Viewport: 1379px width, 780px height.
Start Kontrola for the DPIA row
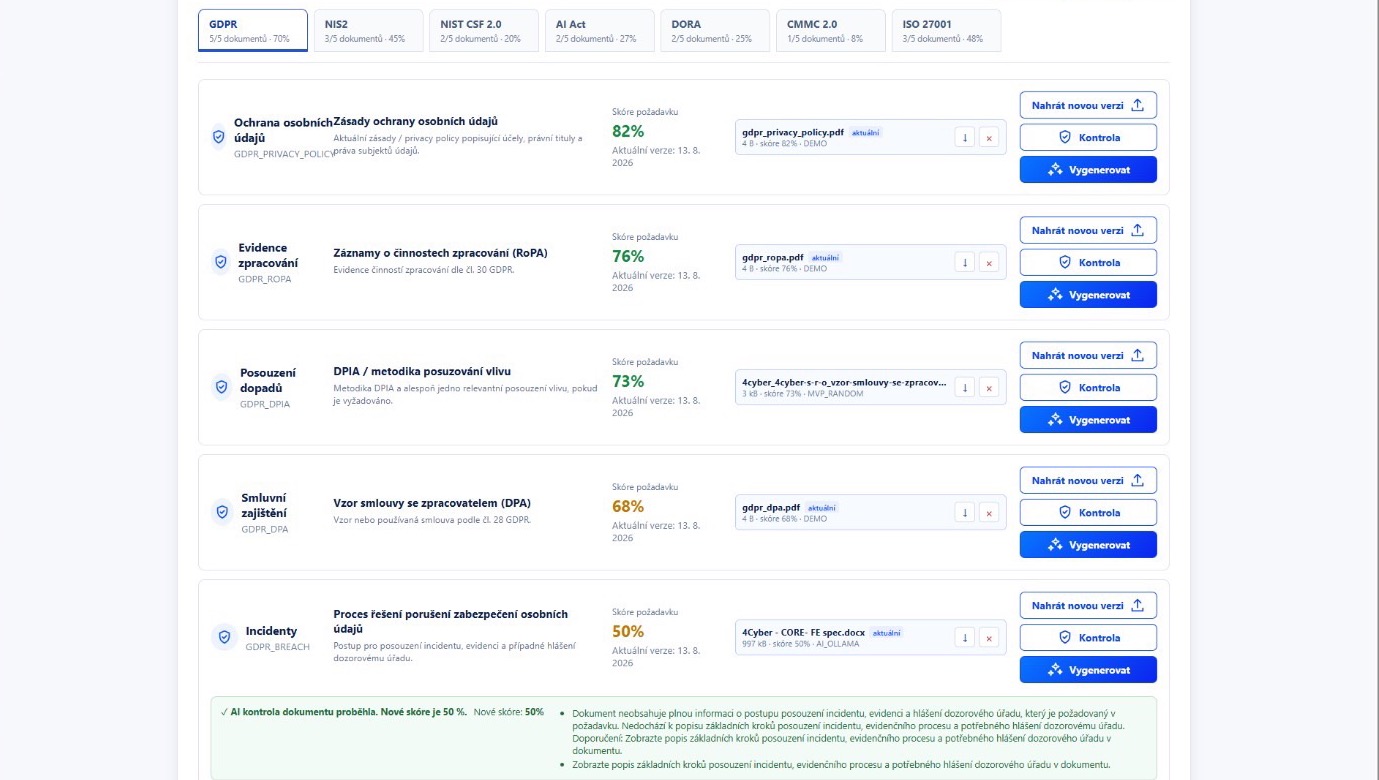(1088, 387)
